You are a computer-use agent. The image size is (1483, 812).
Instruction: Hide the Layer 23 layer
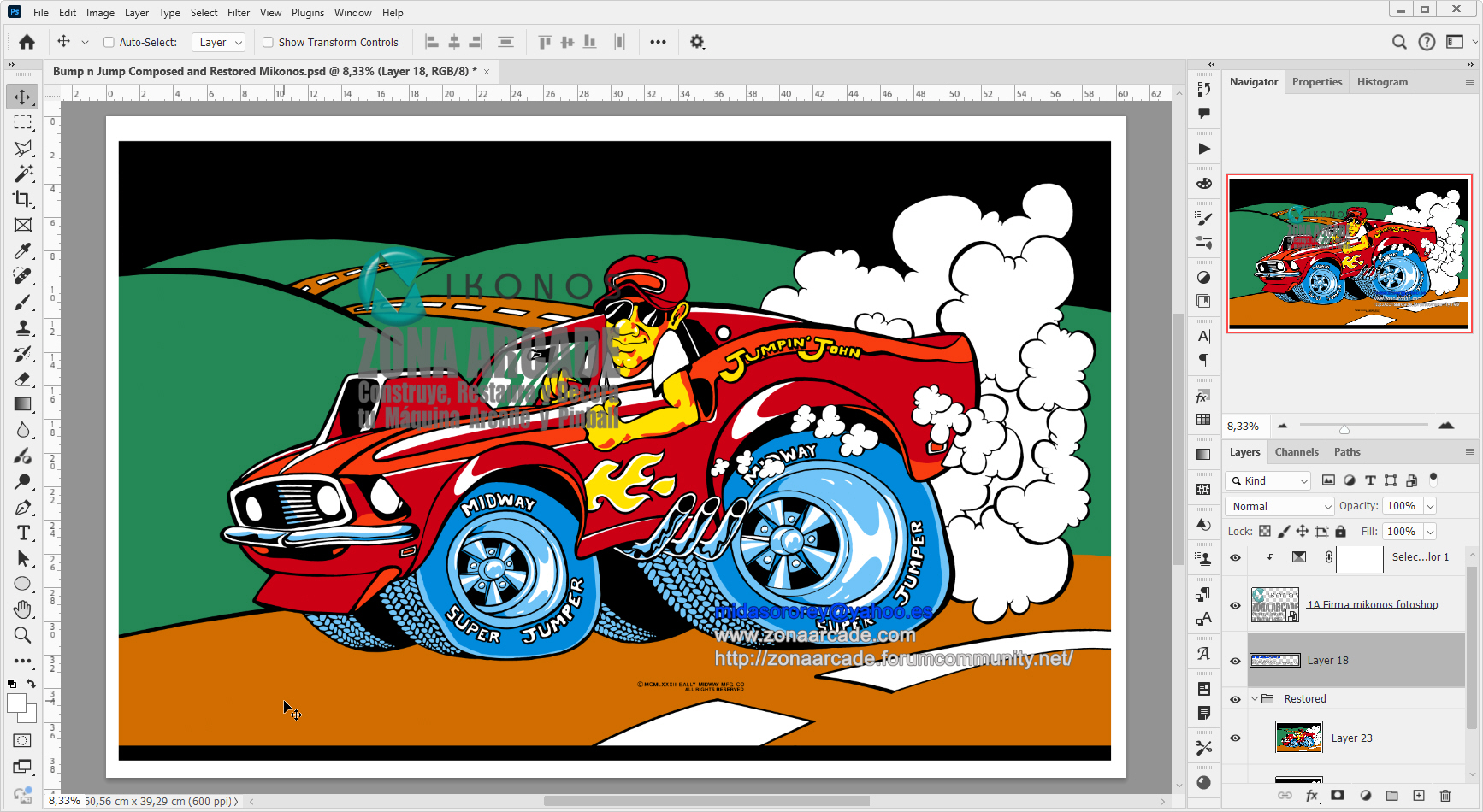(1235, 738)
